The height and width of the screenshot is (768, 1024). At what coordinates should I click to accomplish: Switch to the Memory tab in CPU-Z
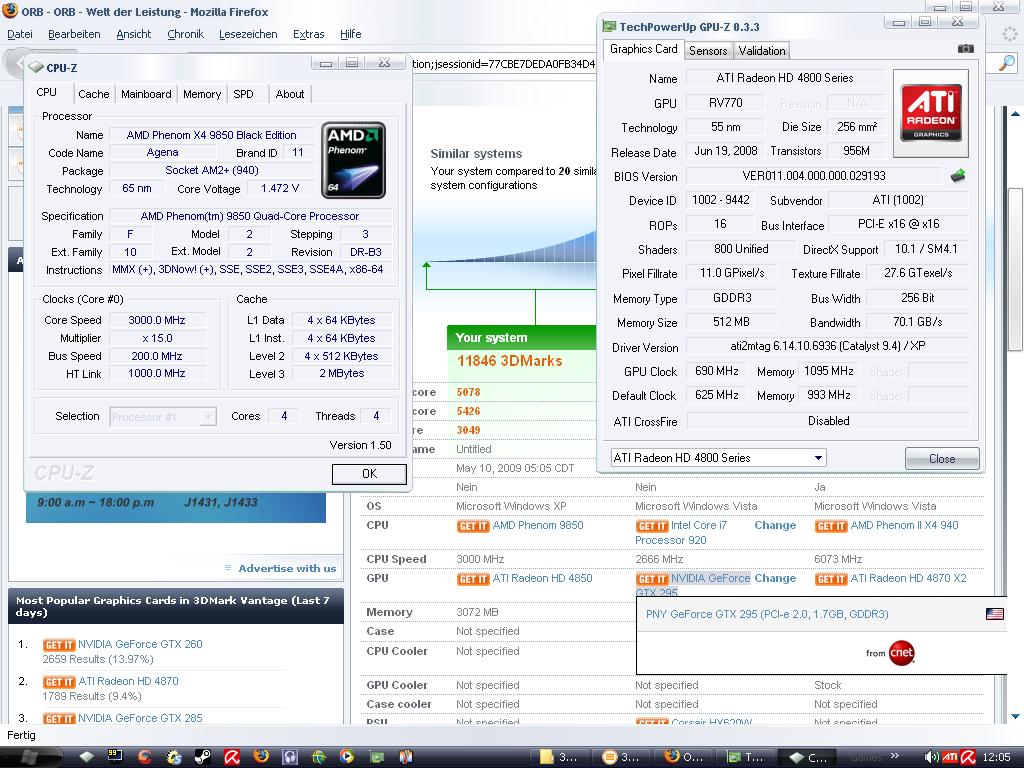pos(202,94)
